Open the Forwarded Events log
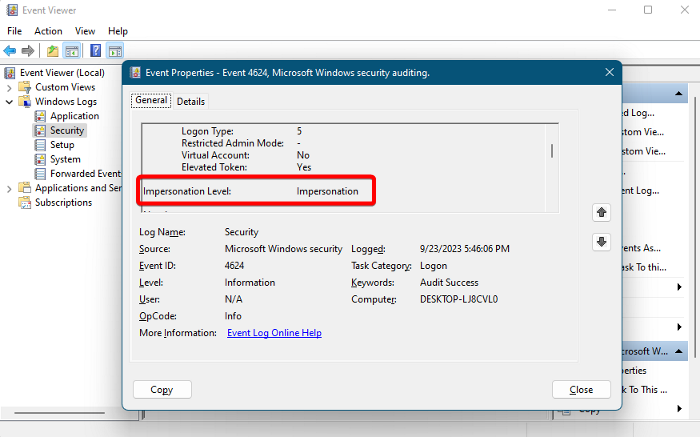This screenshot has width=700, height=437. click(x=85, y=174)
